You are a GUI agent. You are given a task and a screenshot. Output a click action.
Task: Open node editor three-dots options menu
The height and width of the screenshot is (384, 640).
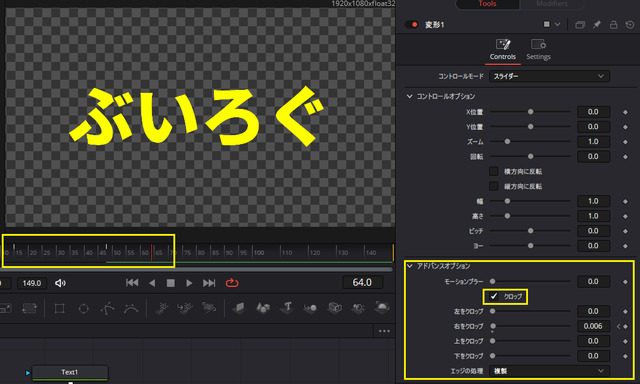coord(384,331)
